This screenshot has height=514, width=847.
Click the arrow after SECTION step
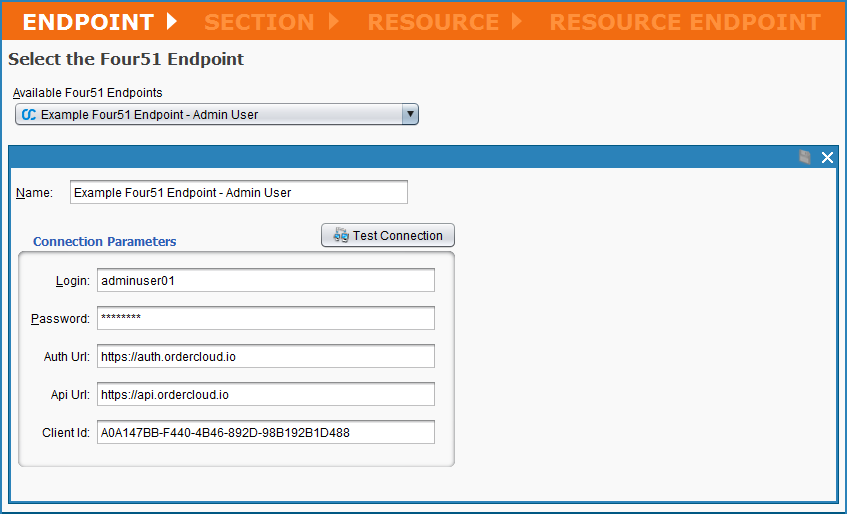tap(333, 21)
